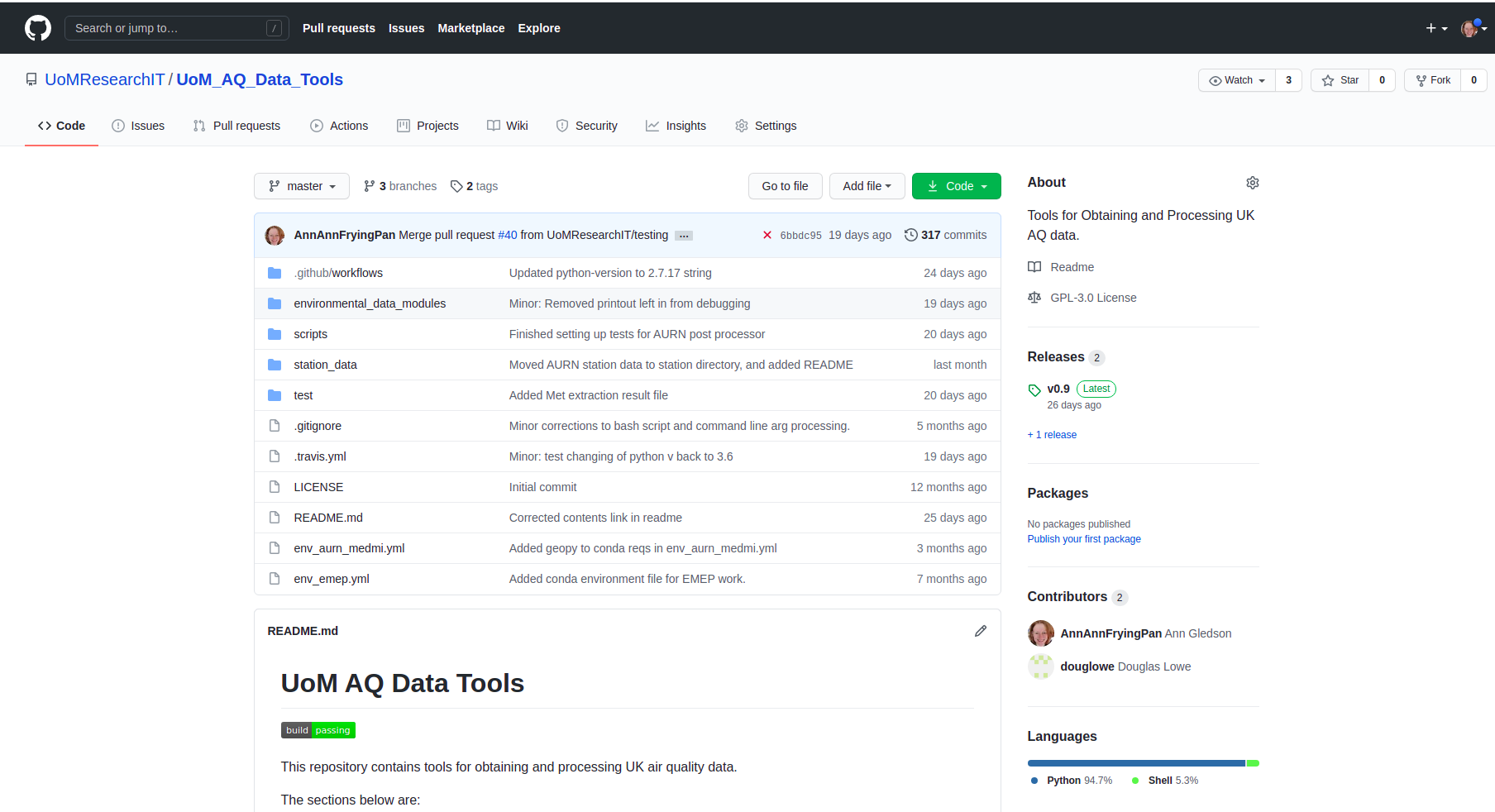This screenshot has height=812, width=1495.
Task: Click Go to file button
Action: tap(786, 186)
